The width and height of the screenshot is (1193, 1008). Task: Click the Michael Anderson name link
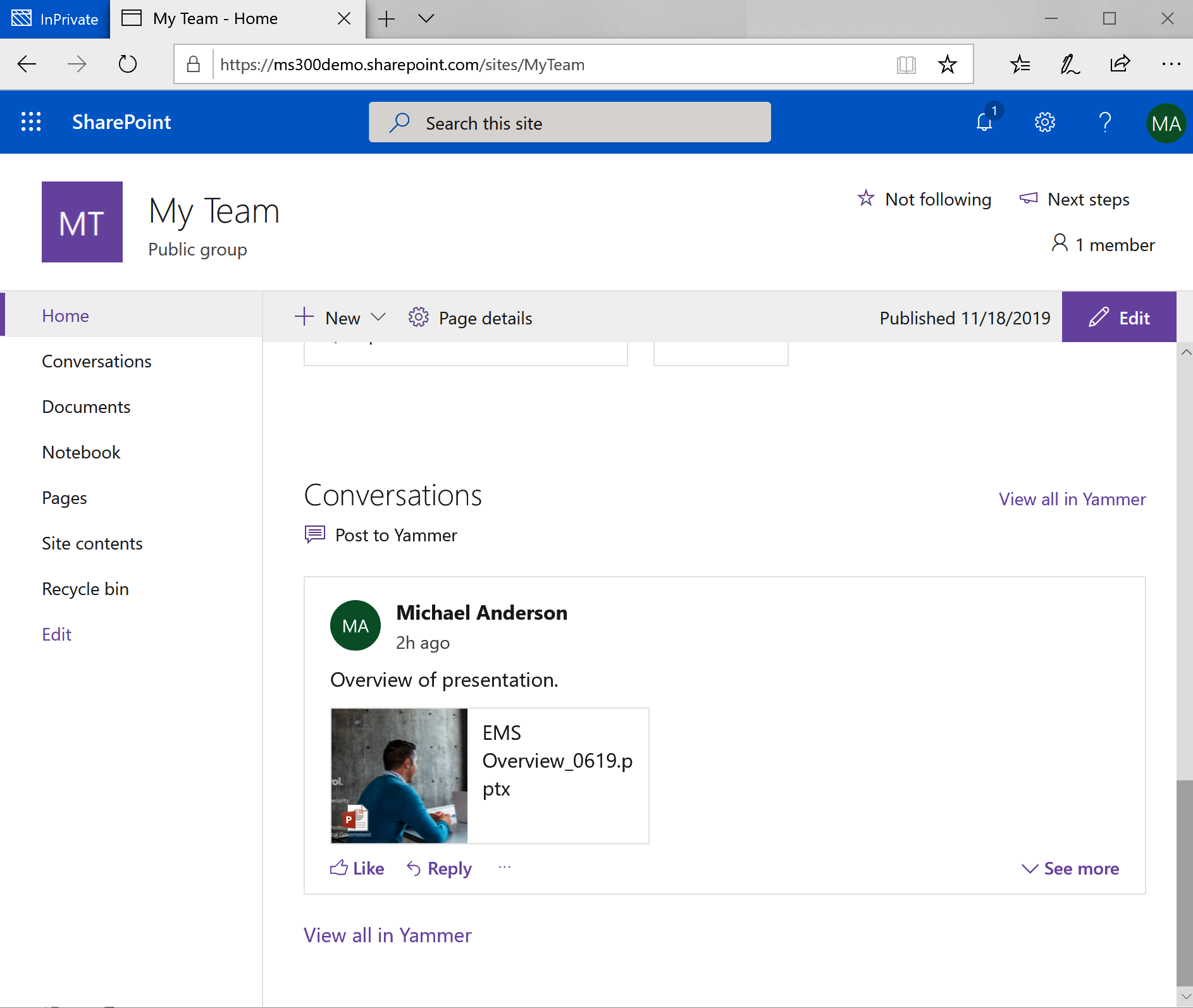click(x=481, y=612)
